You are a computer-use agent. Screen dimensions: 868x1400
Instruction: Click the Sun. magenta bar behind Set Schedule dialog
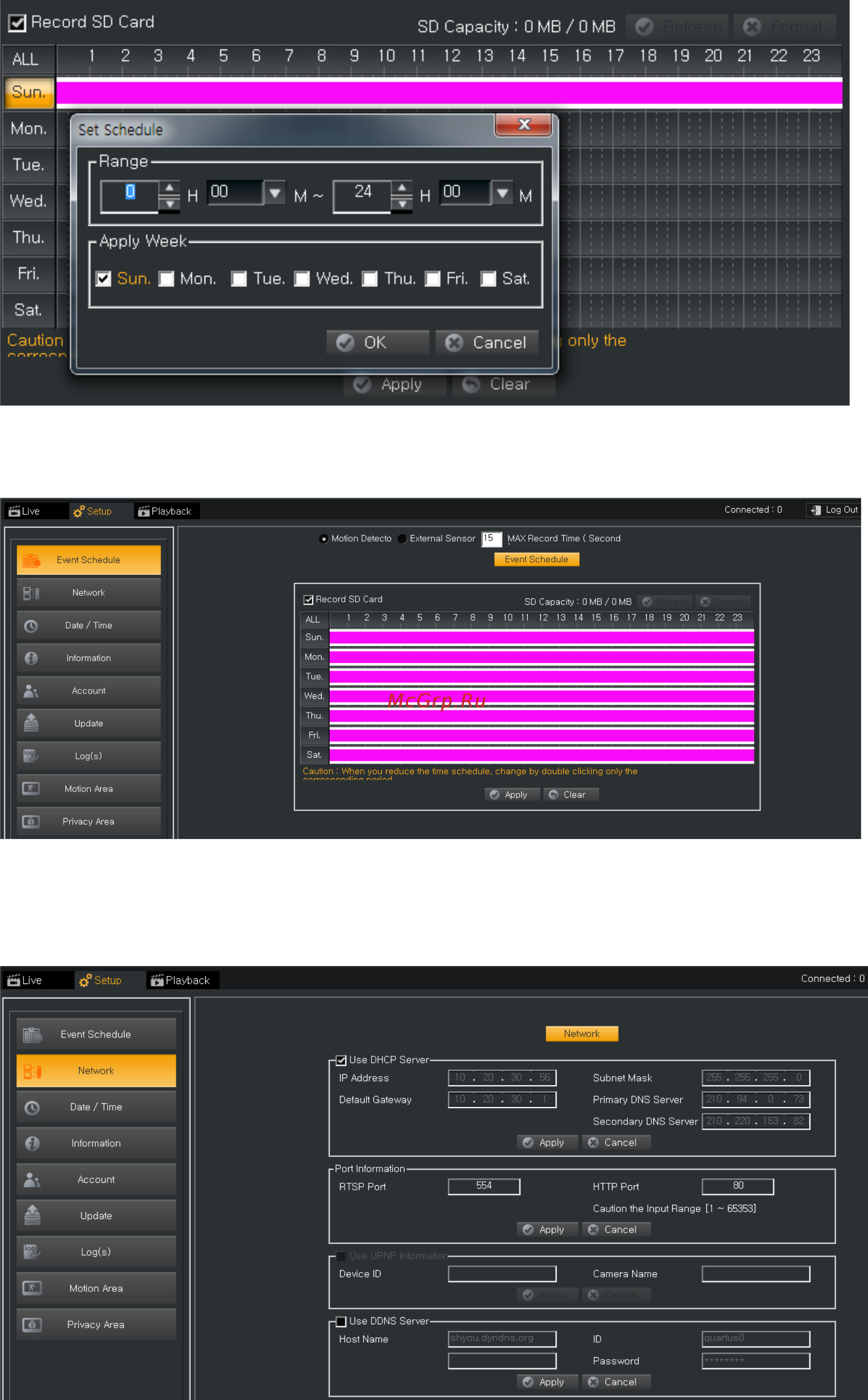449,93
